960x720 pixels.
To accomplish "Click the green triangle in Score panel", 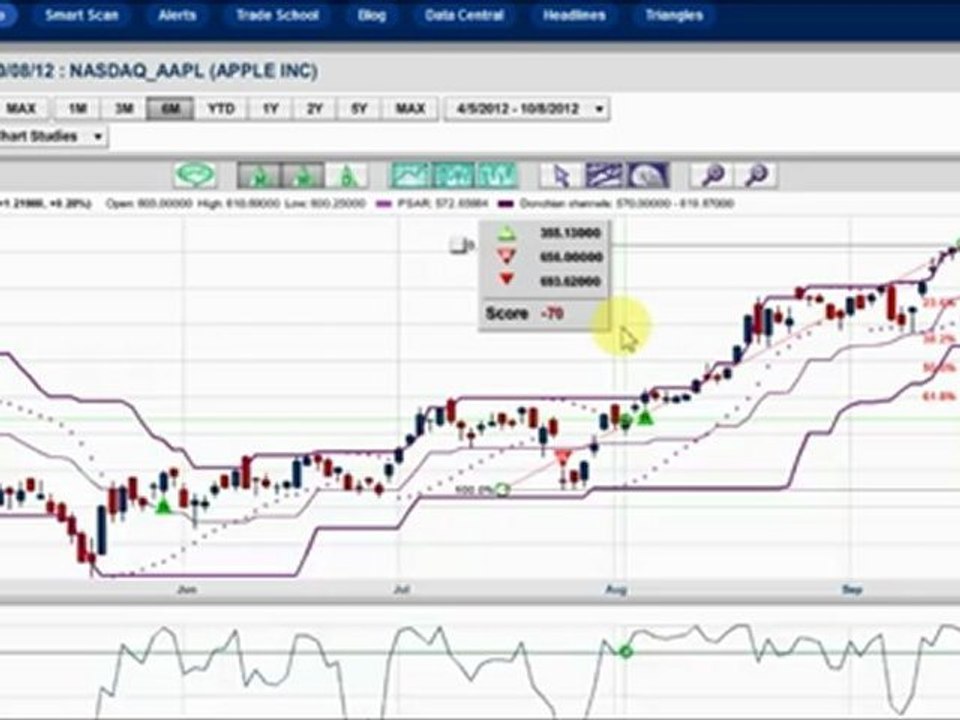I will click(506, 233).
